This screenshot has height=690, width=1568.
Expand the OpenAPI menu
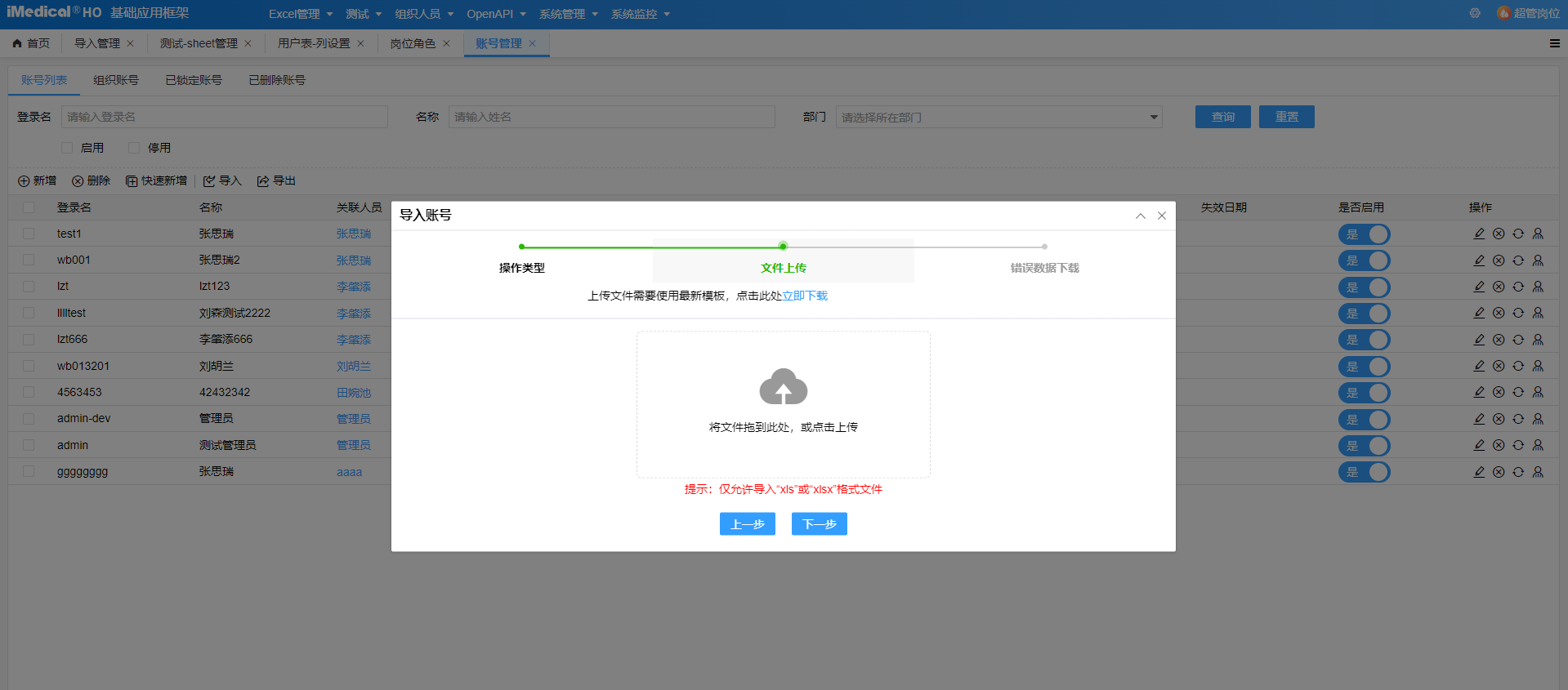[x=496, y=14]
